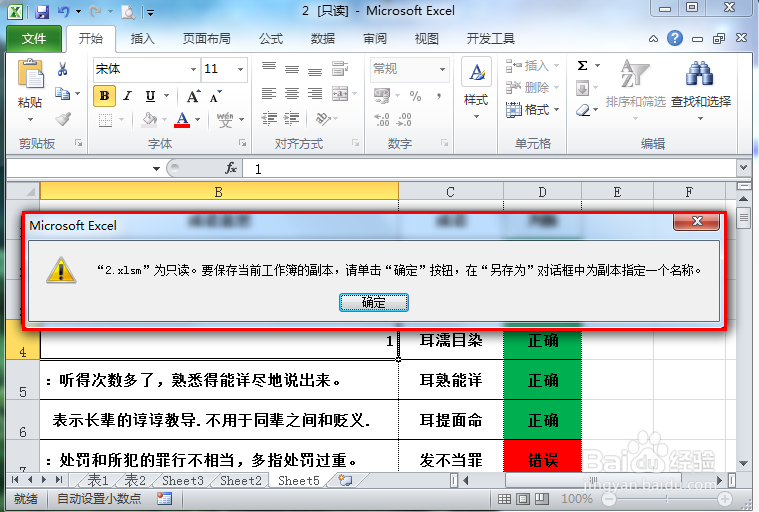The image size is (759, 512).
Task: Click the formula bar input showing 1
Action: (490, 168)
